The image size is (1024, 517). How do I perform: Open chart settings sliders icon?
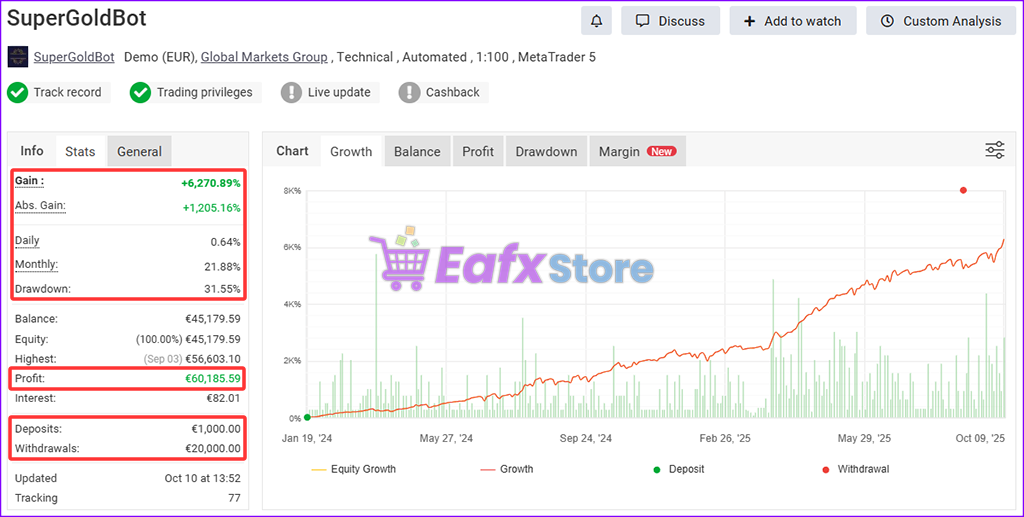coord(995,150)
